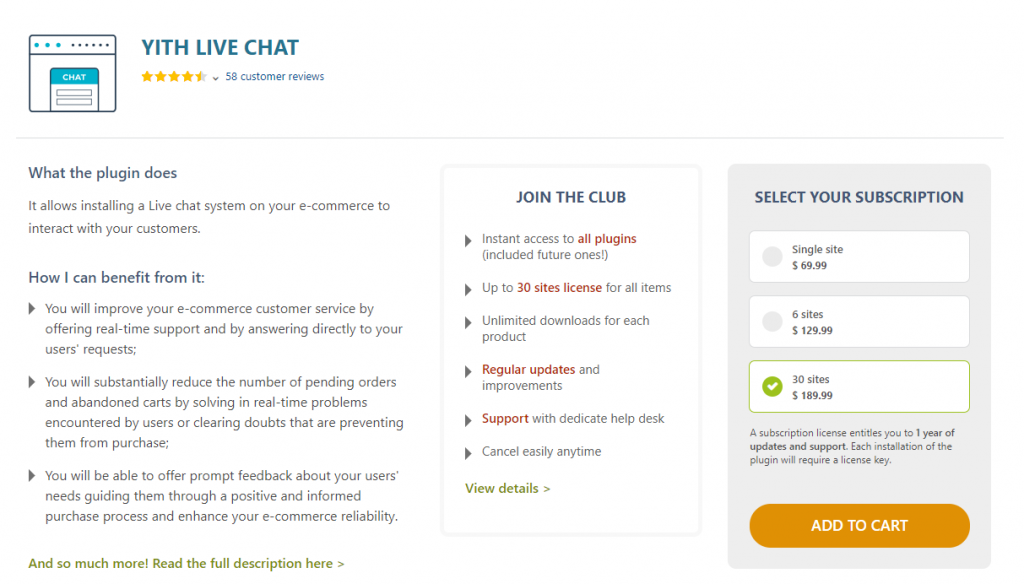
Task: Expand the rating breakdown chevron
Action: coord(216,78)
